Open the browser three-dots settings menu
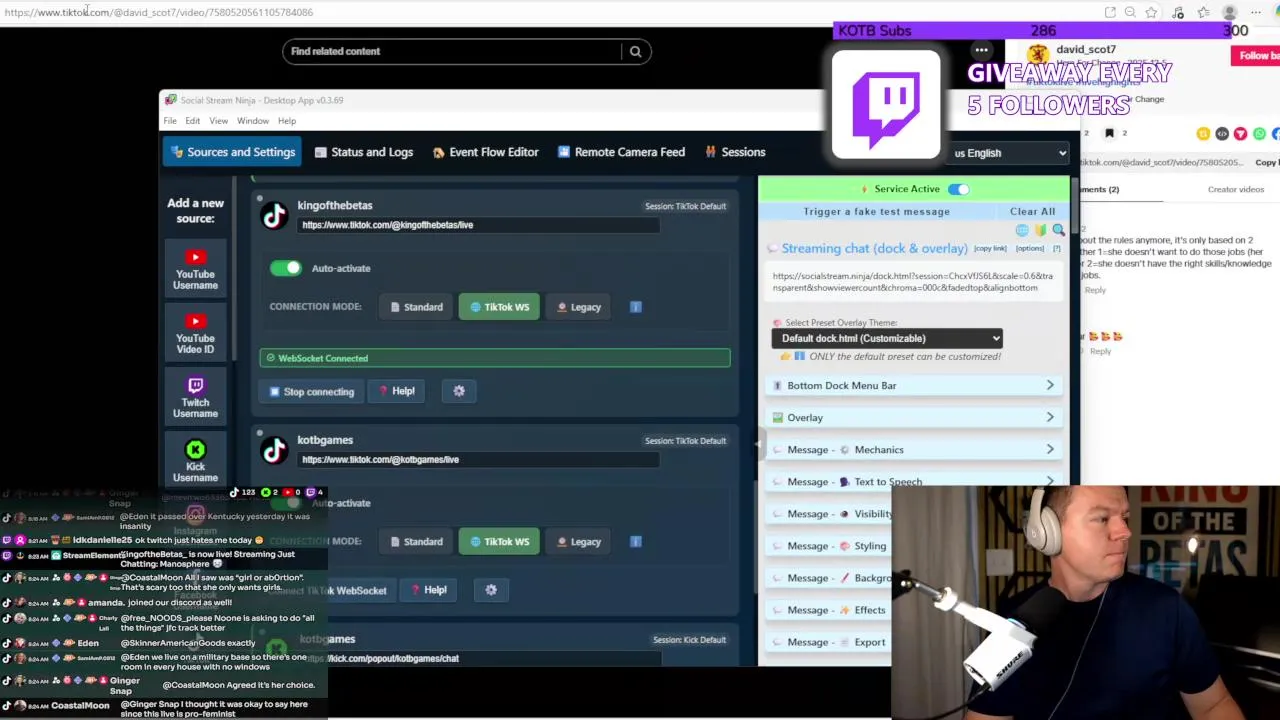The width and height of the screenshot is (1280, 720). pos(1256,12)
